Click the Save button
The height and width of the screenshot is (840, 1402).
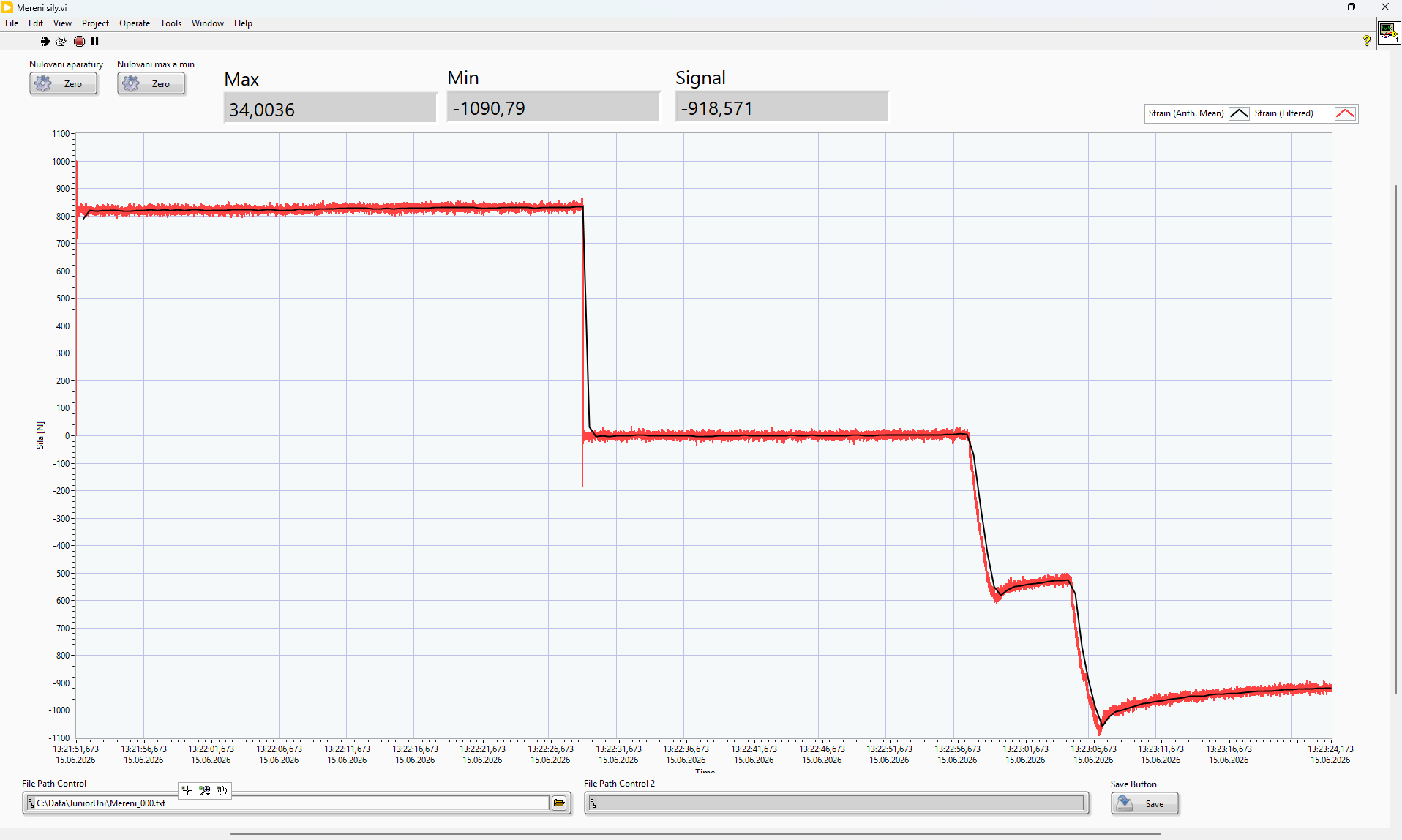pyautogui.click(x=1144, y=803)
